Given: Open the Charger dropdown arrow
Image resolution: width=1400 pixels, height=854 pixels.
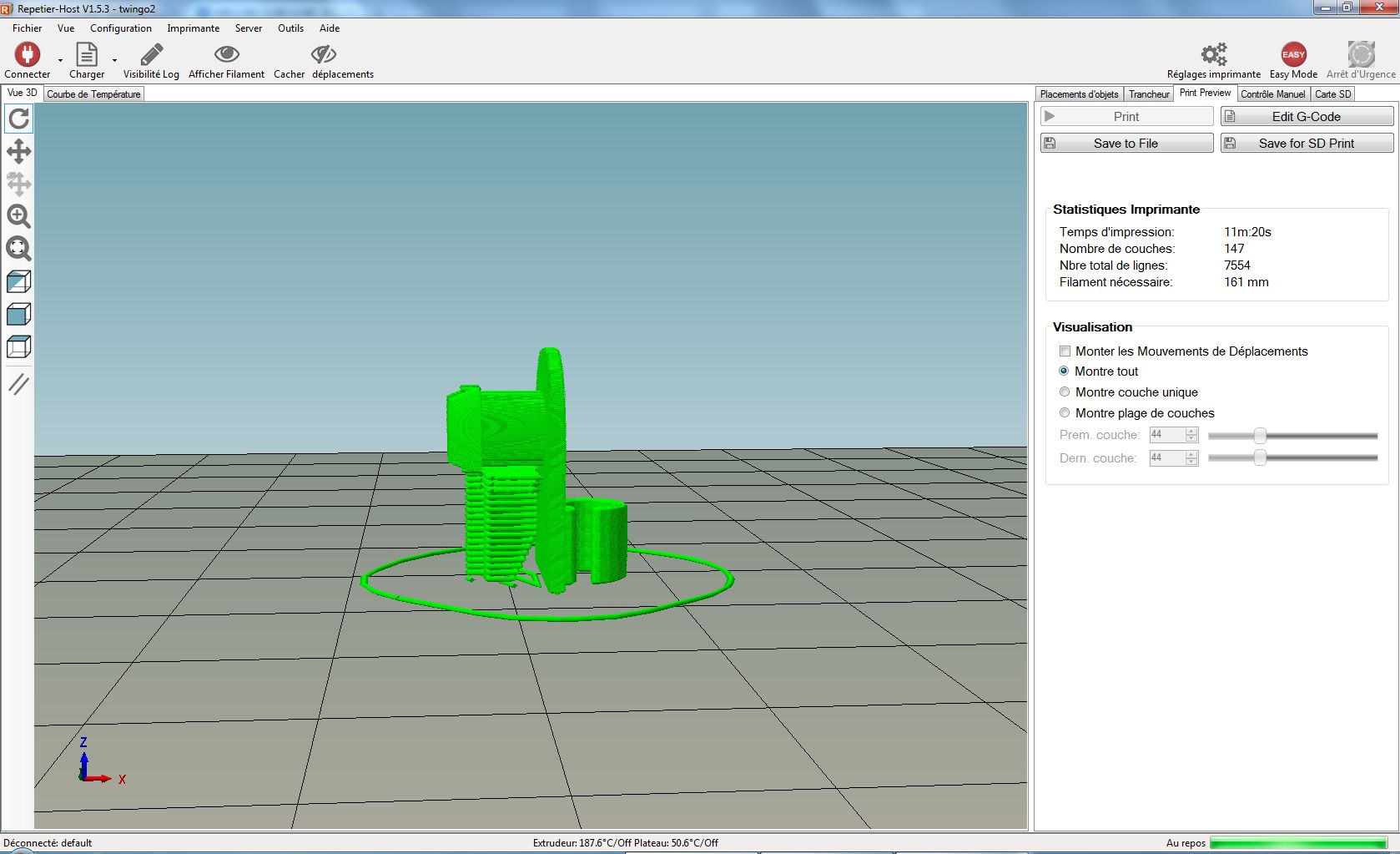Looking at the screenshot, I should pos(114,60).
